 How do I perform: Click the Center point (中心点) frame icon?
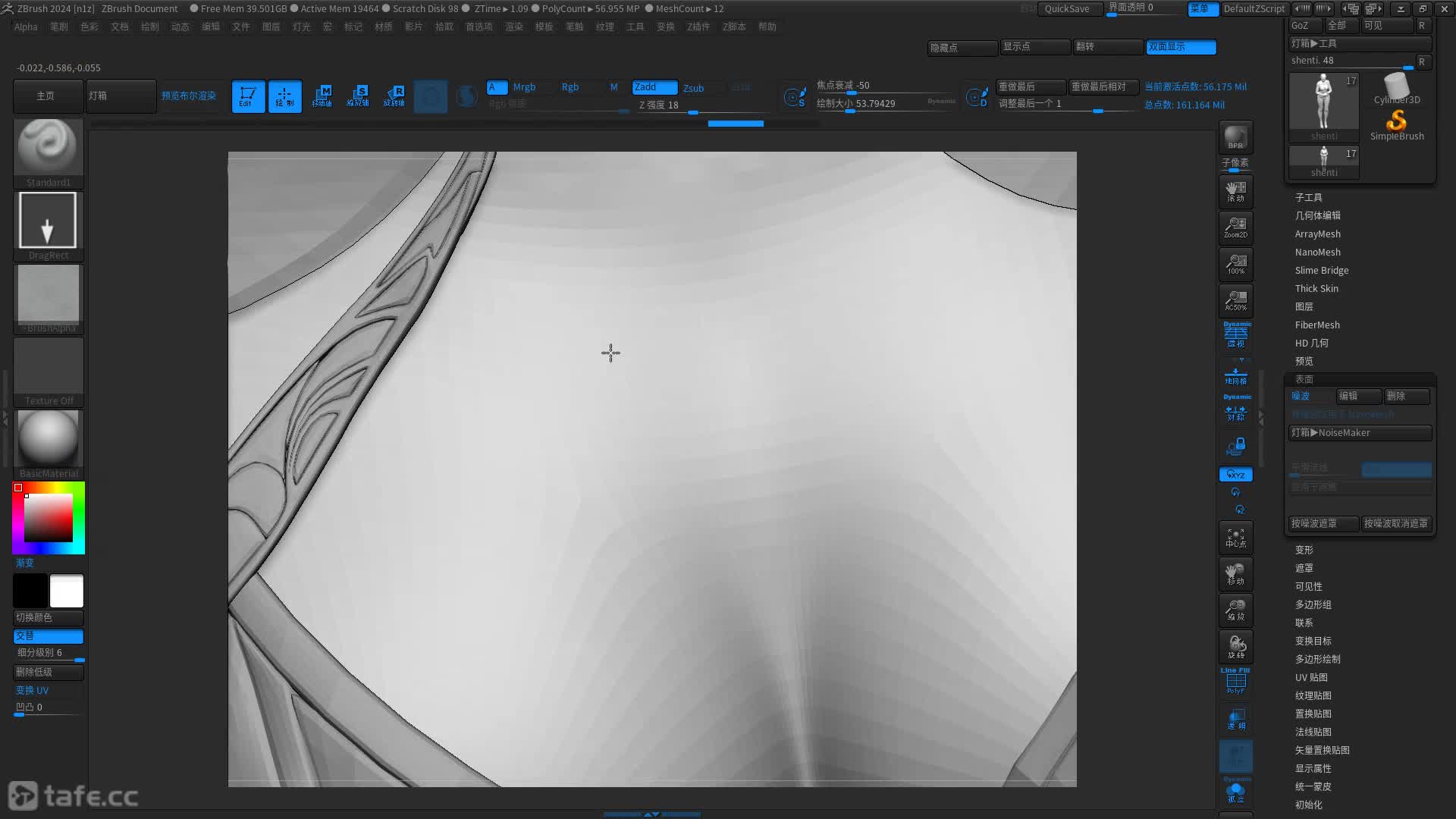click(1235, 538)
